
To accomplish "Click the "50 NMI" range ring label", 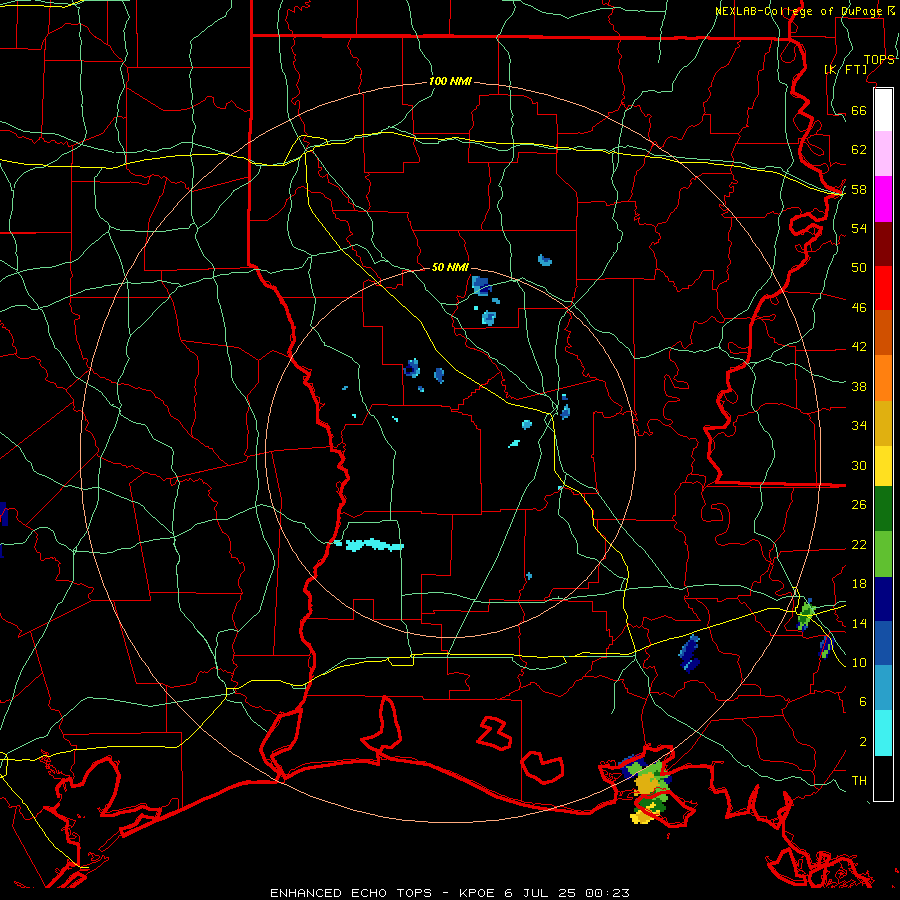I will click(450, 267).
